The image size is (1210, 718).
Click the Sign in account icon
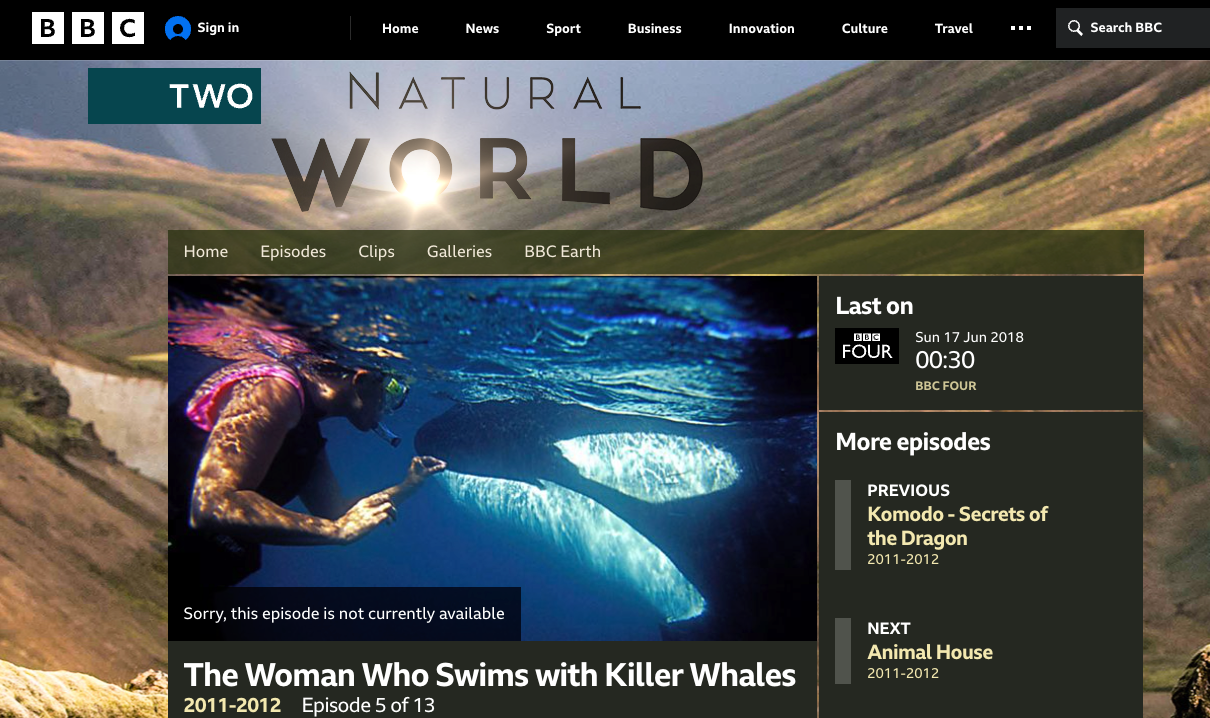point(177,29)
